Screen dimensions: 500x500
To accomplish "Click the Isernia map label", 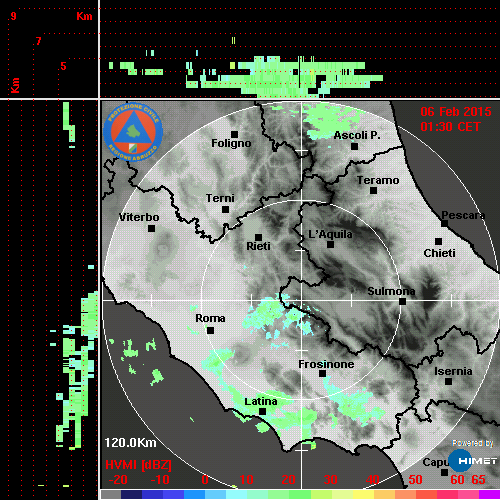I will point(453,371).
